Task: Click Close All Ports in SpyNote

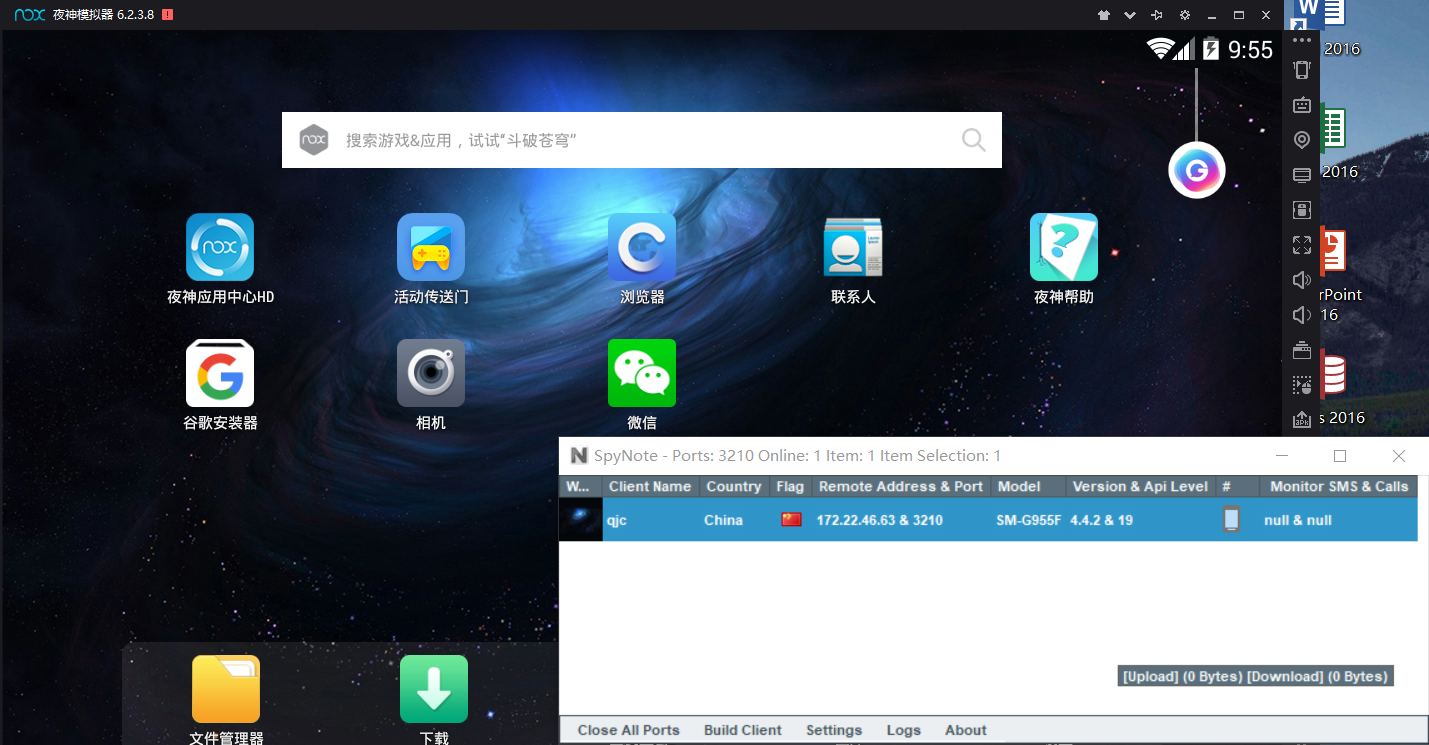Action: coord(628,730)
